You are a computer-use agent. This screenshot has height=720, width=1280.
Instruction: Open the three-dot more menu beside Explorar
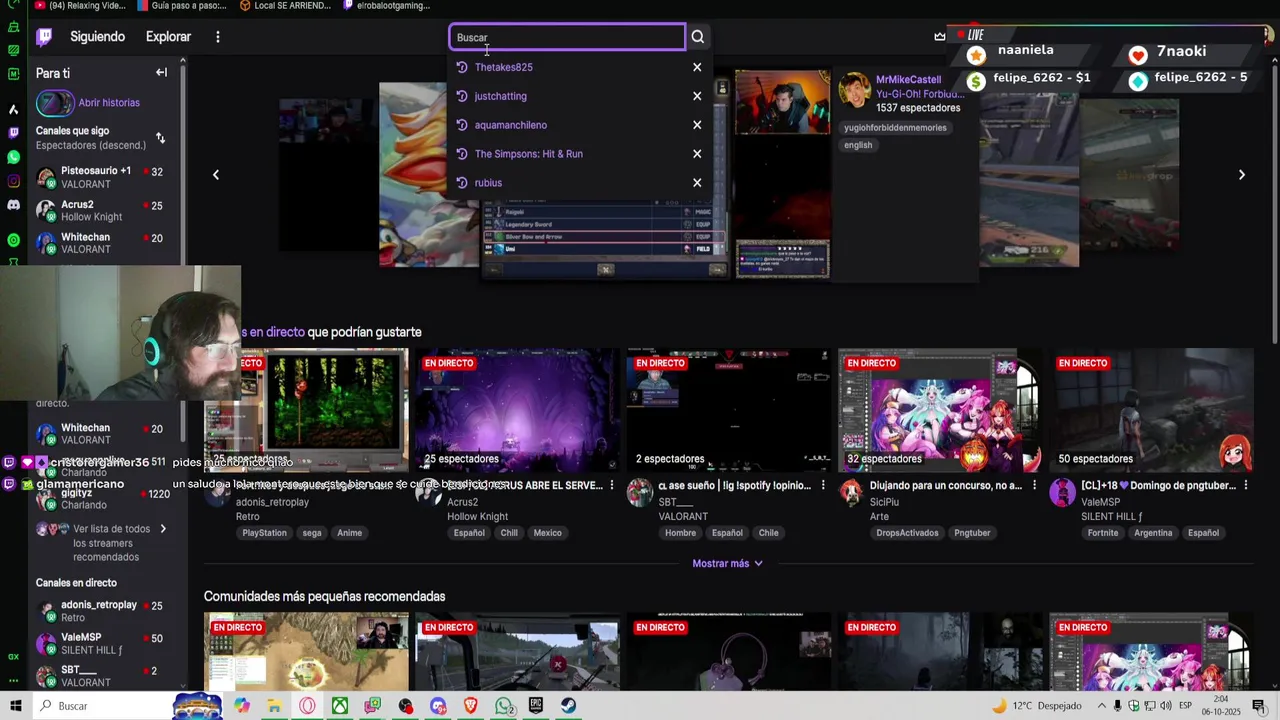217,37
